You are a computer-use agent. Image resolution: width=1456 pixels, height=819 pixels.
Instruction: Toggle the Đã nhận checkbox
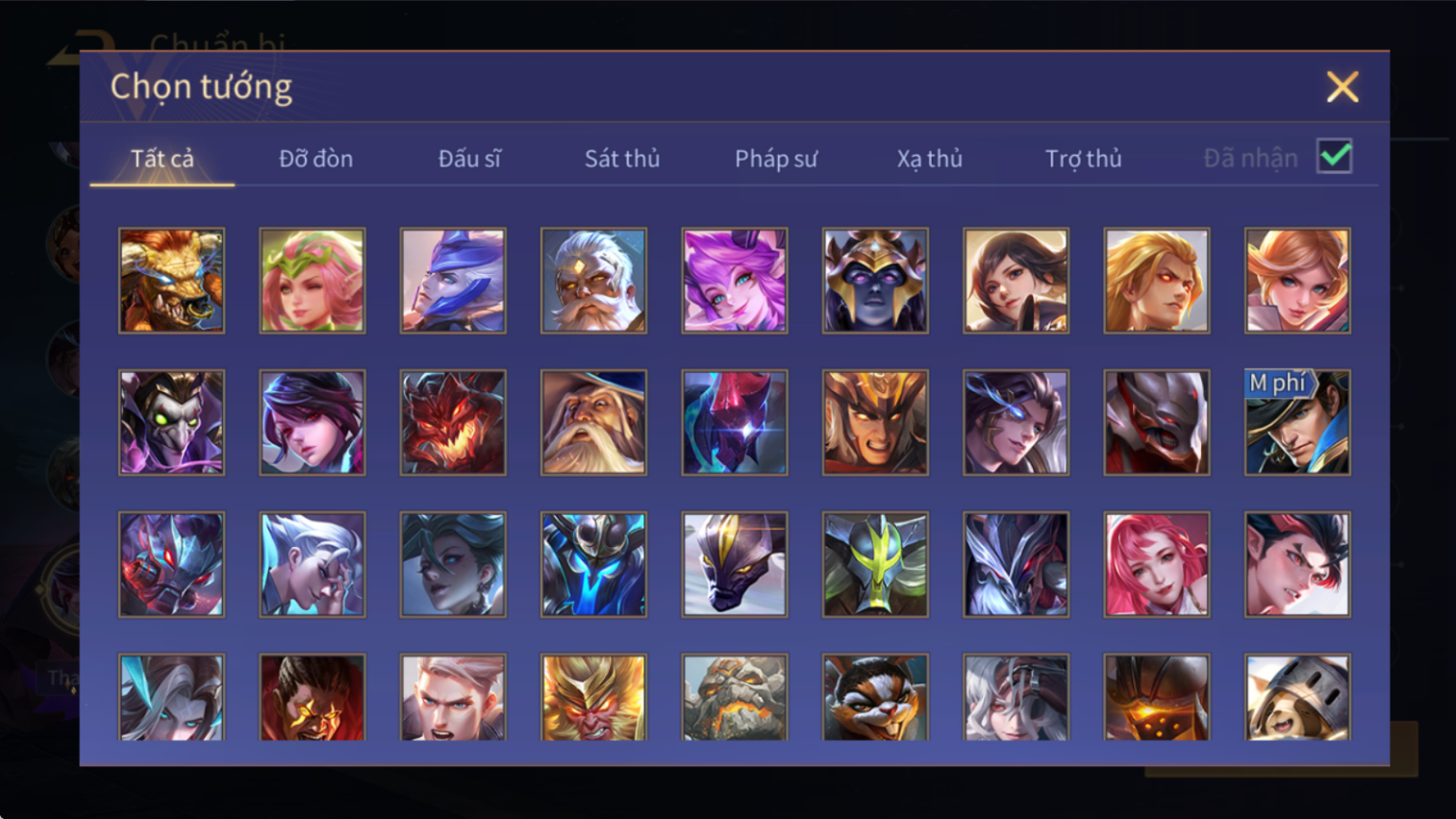1334,157
